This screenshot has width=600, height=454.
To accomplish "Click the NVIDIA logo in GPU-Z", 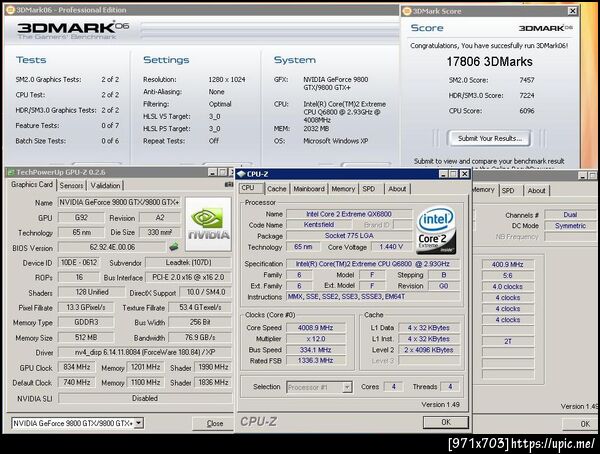I will click(209, 224).
